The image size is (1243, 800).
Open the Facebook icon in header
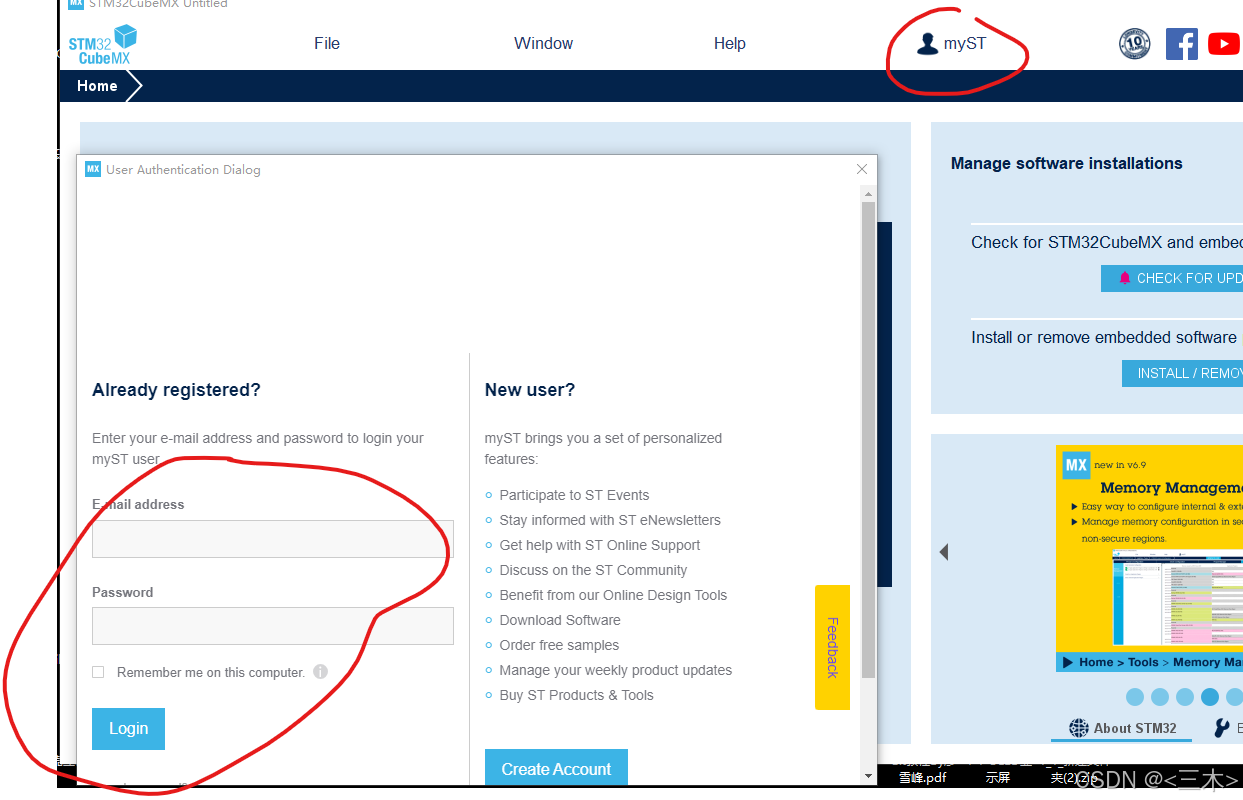[1182, 43]
